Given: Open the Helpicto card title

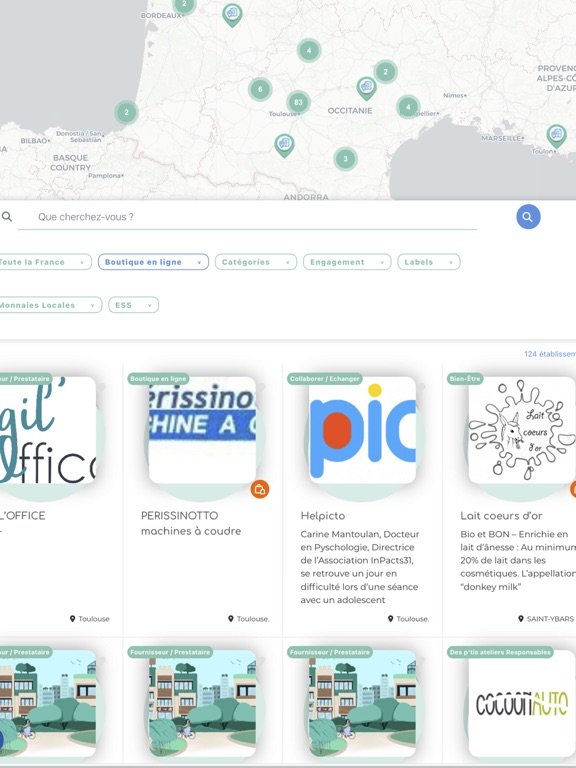Looking at the screenshot, I should (x=323, y=516).
